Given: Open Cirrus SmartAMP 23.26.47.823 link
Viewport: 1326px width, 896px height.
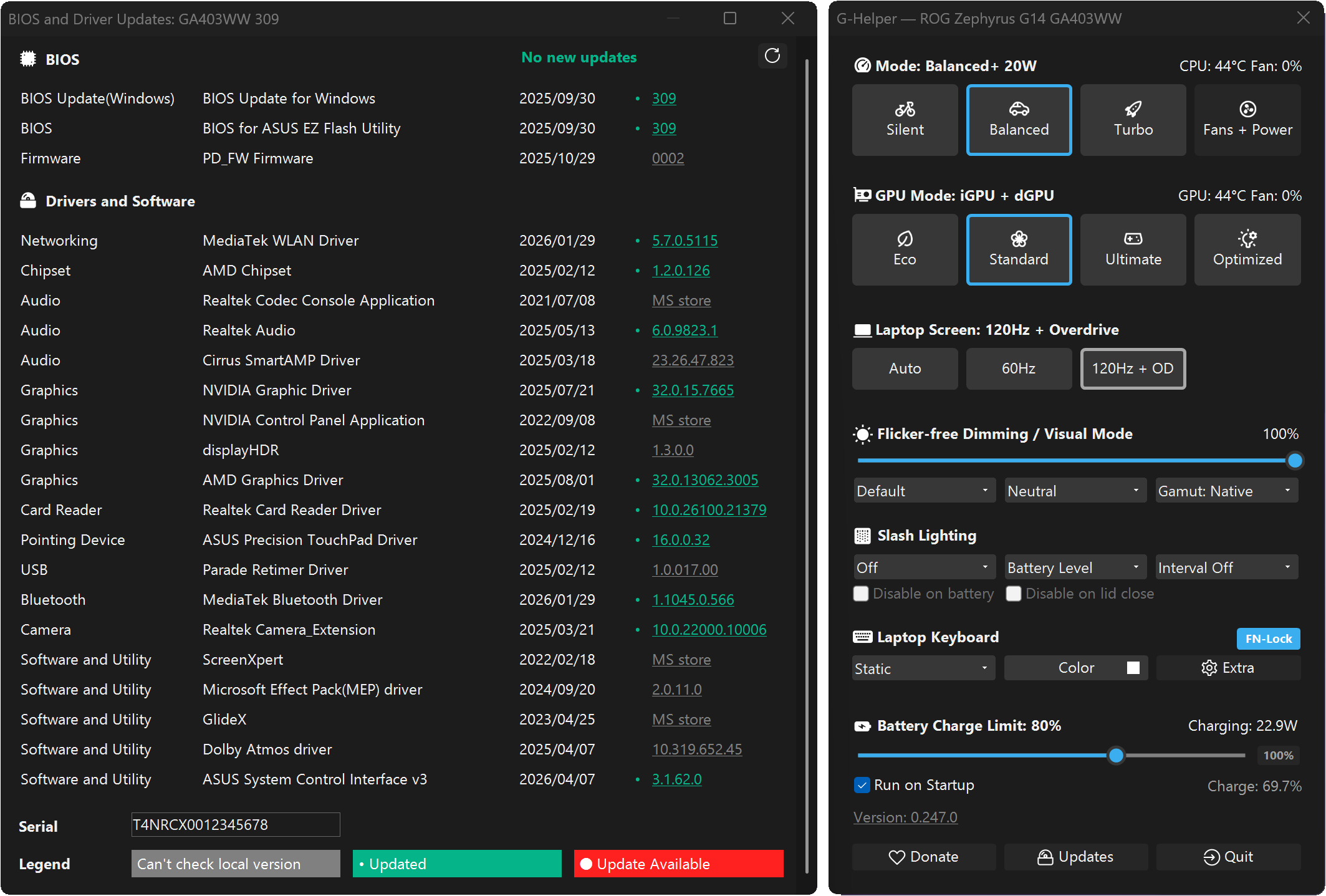Looking at the screenshot, I should [x=693, y=360].
